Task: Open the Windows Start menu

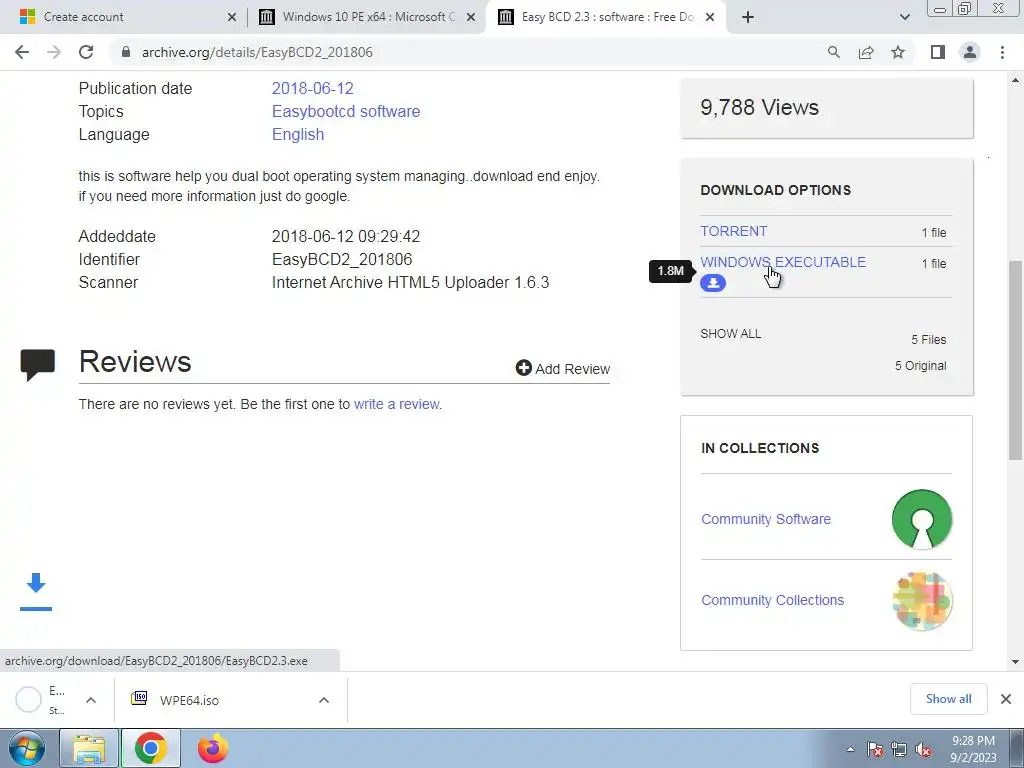Action: pyautogui.click(x=27, y=748)
